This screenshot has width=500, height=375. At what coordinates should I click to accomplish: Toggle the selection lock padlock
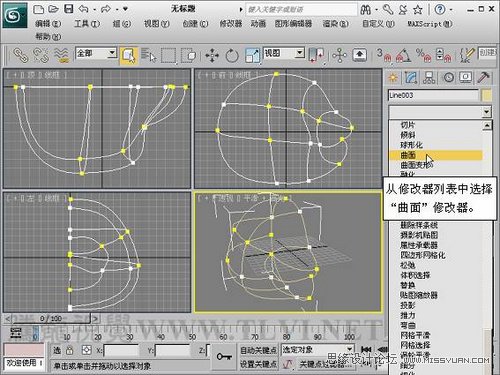(x=69, y=350)
